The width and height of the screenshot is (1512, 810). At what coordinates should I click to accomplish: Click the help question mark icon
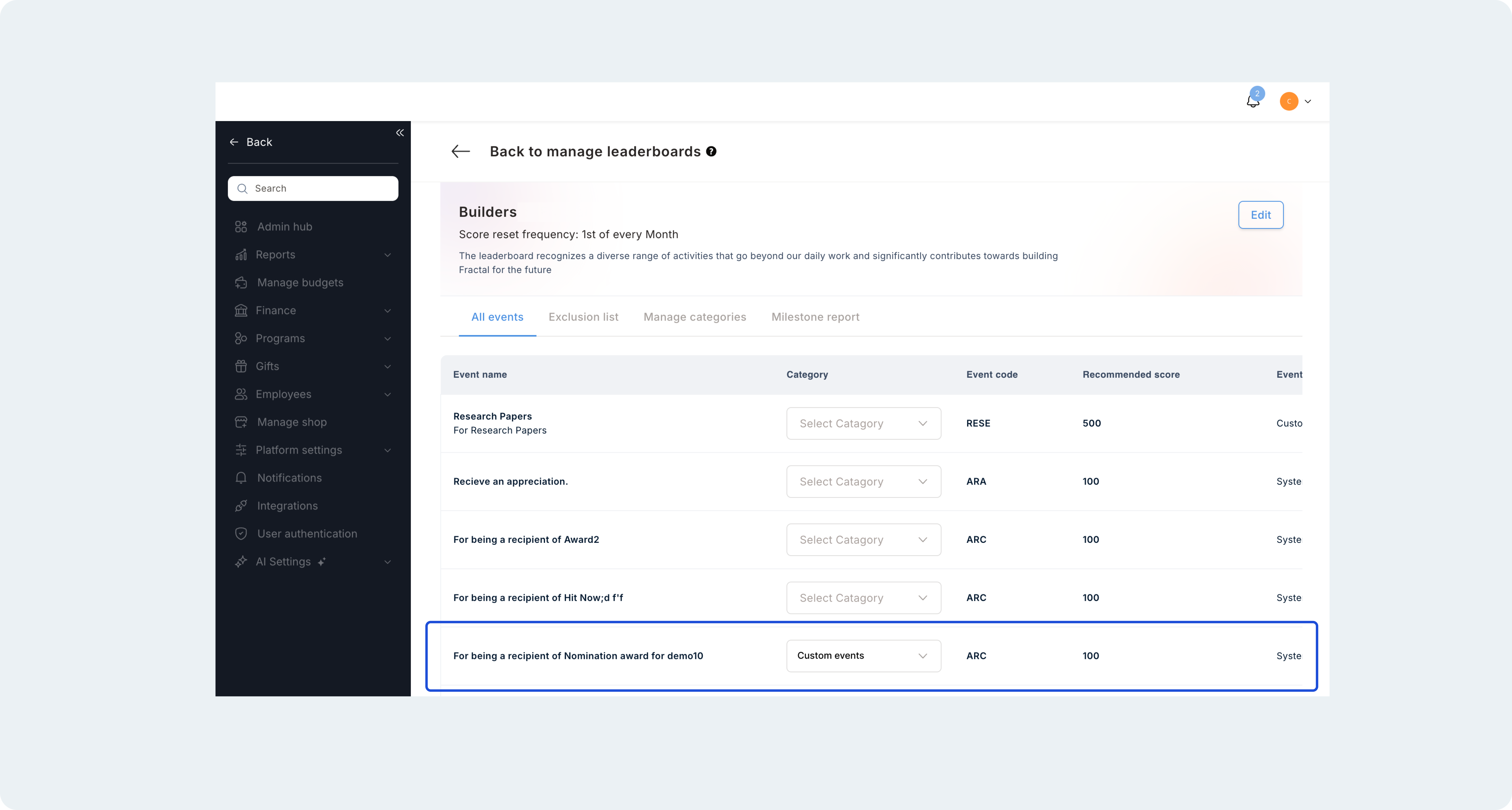click(x=711, y=151)
